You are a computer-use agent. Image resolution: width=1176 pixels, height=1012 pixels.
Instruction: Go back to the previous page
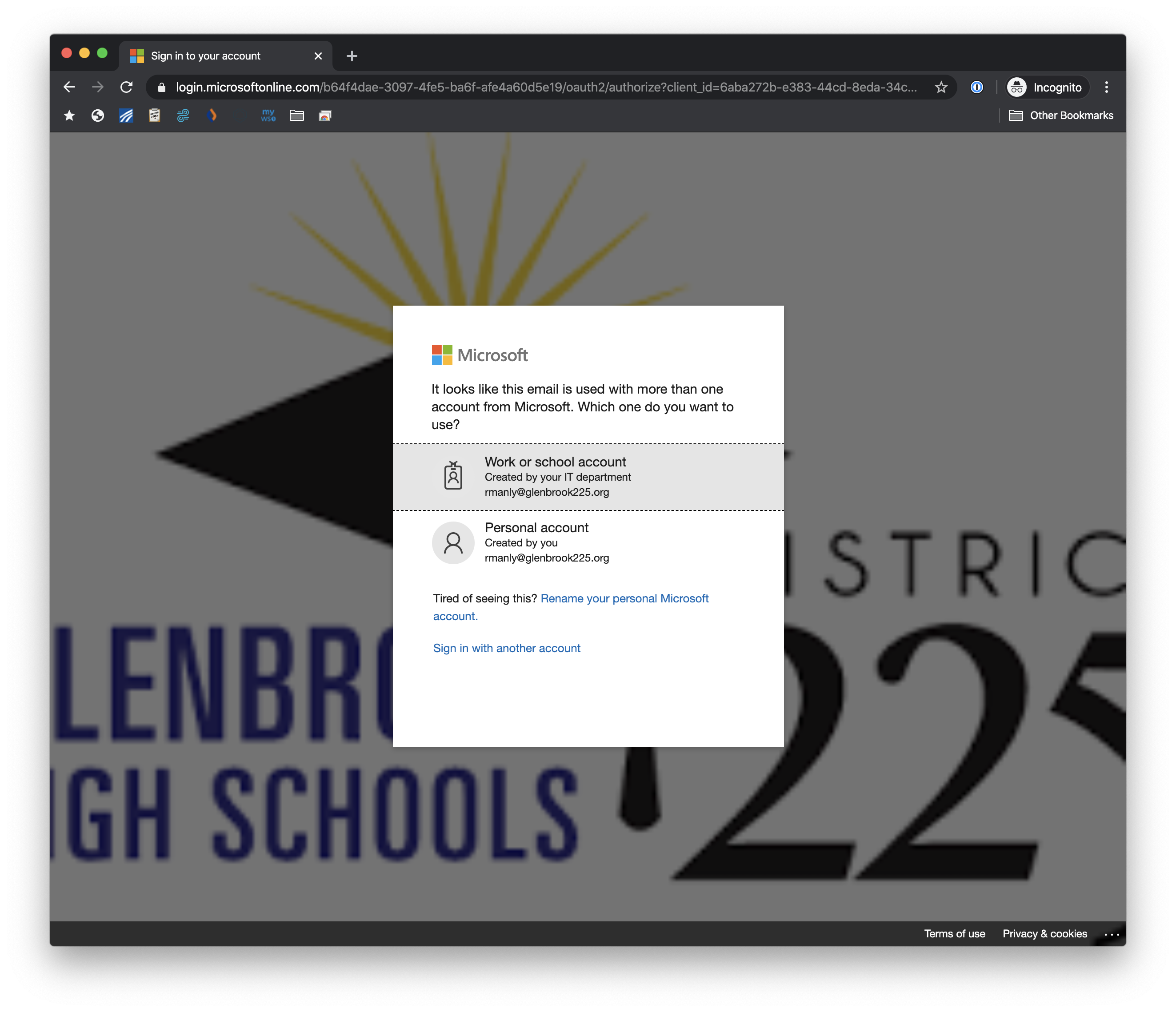[x=69, y=88]
